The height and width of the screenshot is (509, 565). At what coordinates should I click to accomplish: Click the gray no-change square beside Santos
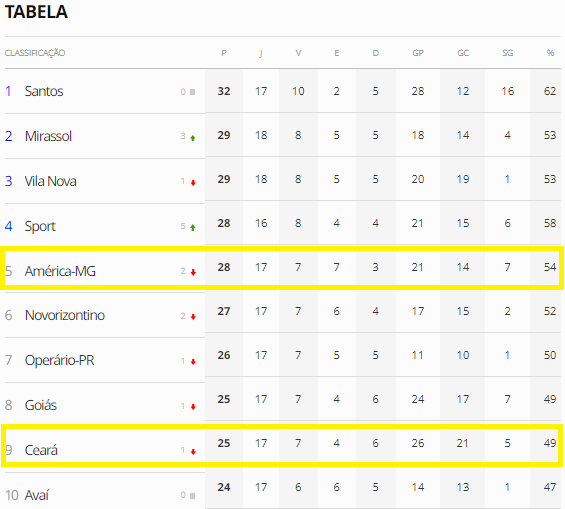[x=192, y=92]
